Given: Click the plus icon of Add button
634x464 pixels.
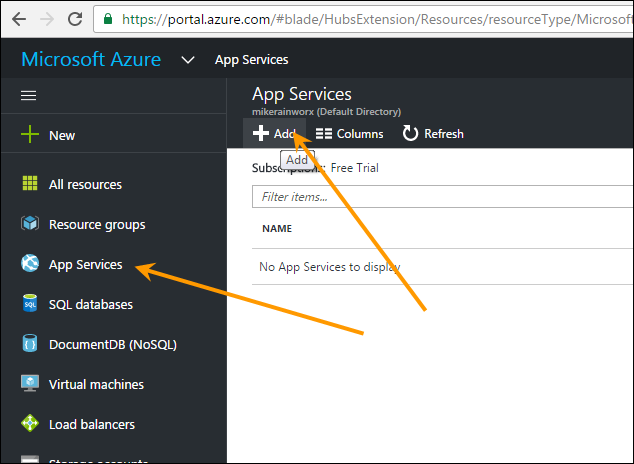Looking at the screenshot, I should point(261,133).
